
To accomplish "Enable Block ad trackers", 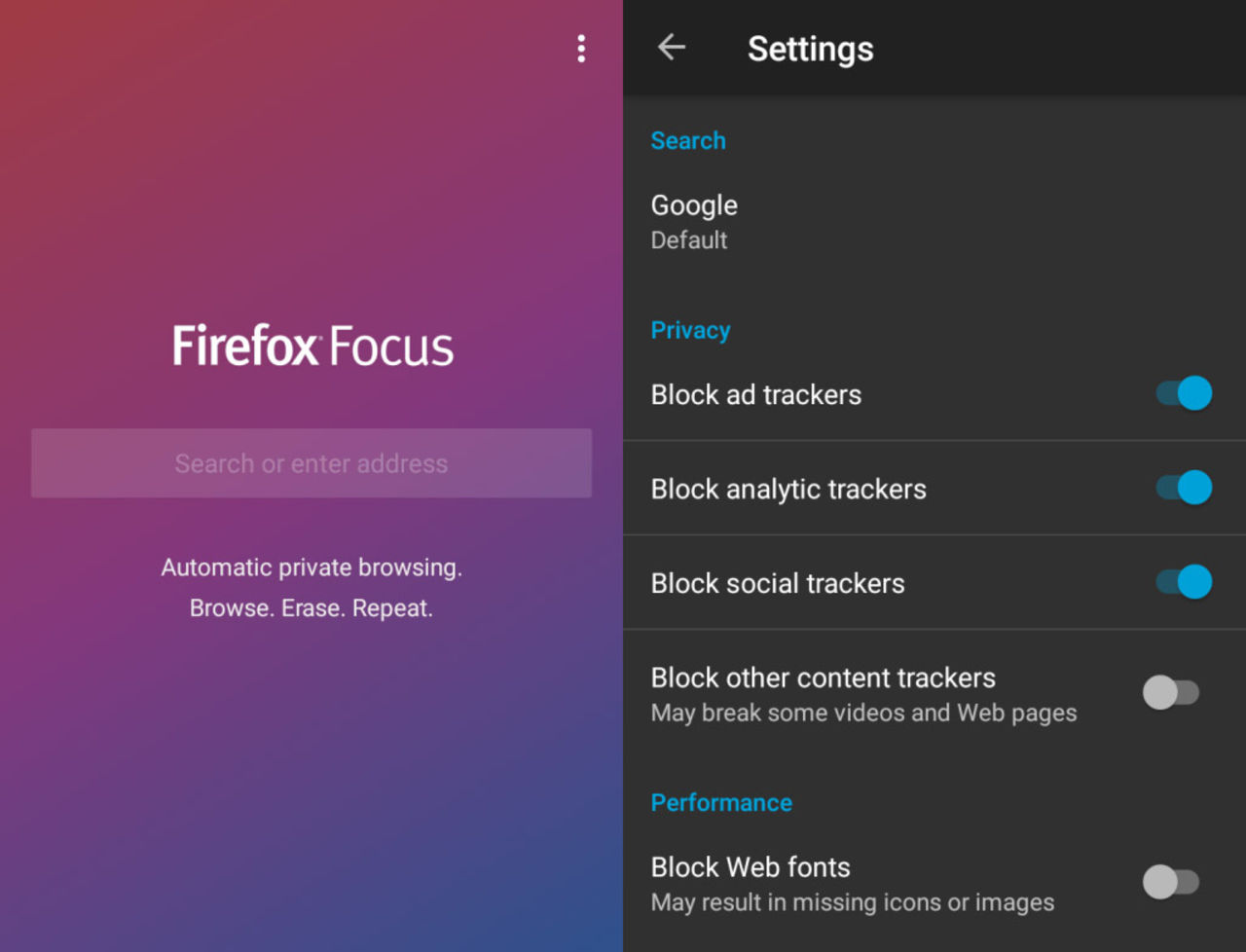I will [x=1180, y=393].
